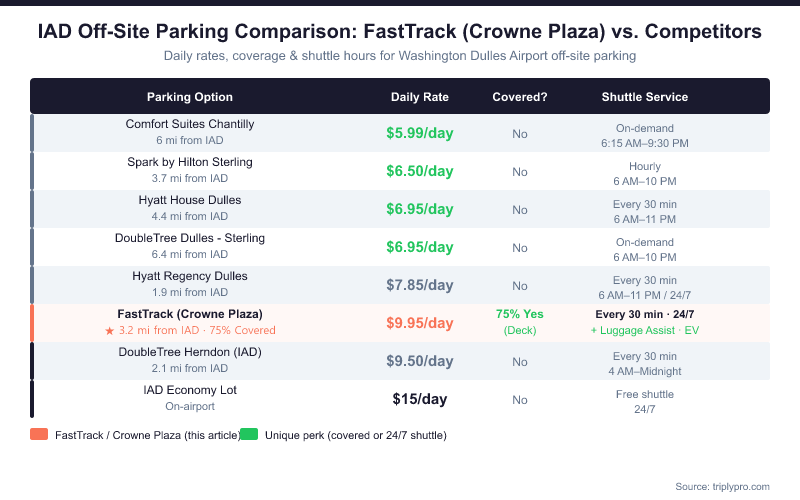The height and width of the screenshot is (500, 800).
Task: Select the Parking Option column header
Action: tap(190, 97)
